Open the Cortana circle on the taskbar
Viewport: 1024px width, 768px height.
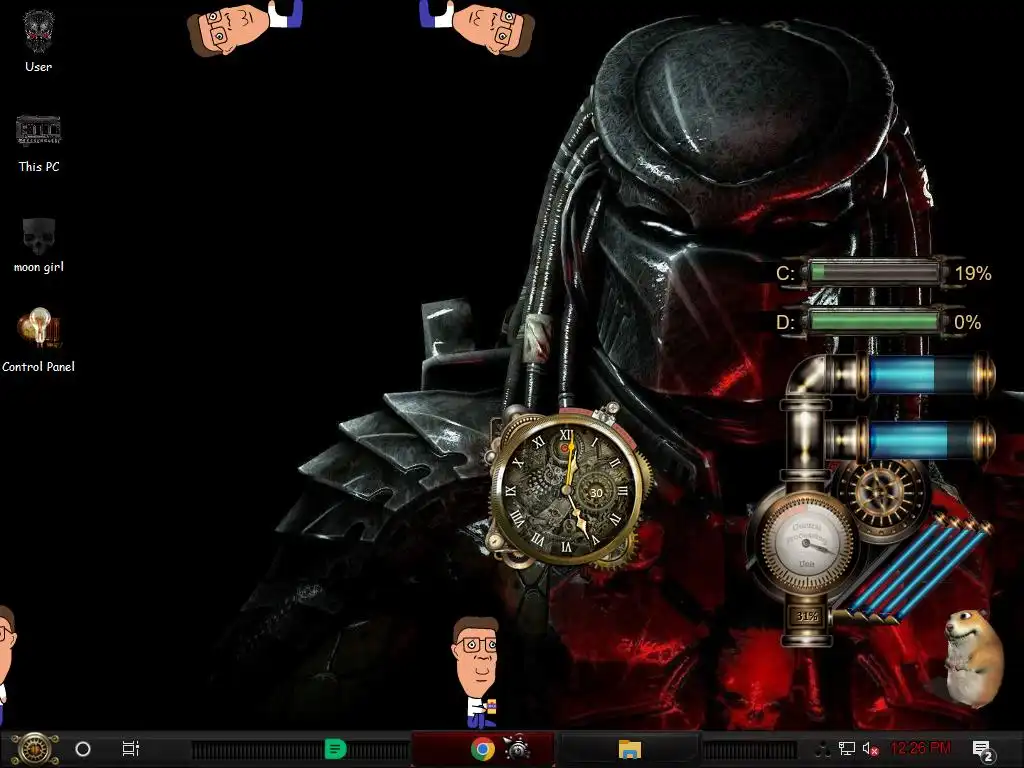[83, 749]
